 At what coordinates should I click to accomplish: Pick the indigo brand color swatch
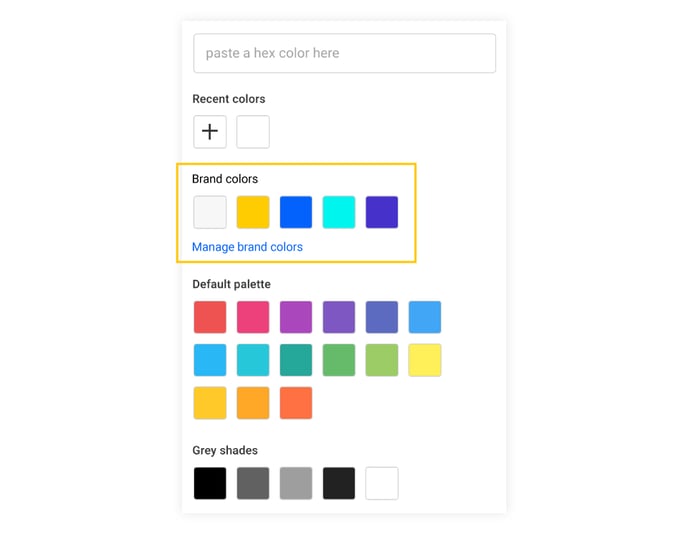click(x=382, y=212)
